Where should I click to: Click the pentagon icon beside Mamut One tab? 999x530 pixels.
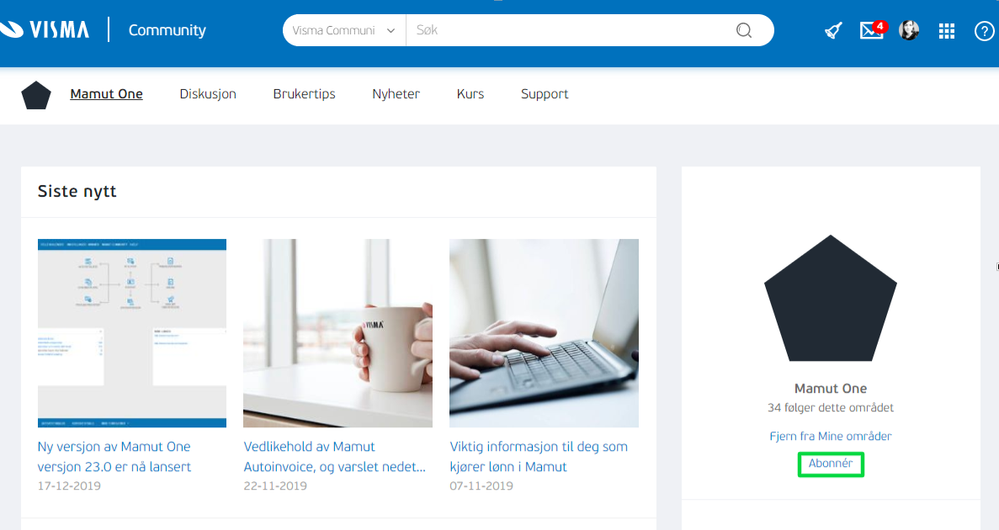point(36,95)
